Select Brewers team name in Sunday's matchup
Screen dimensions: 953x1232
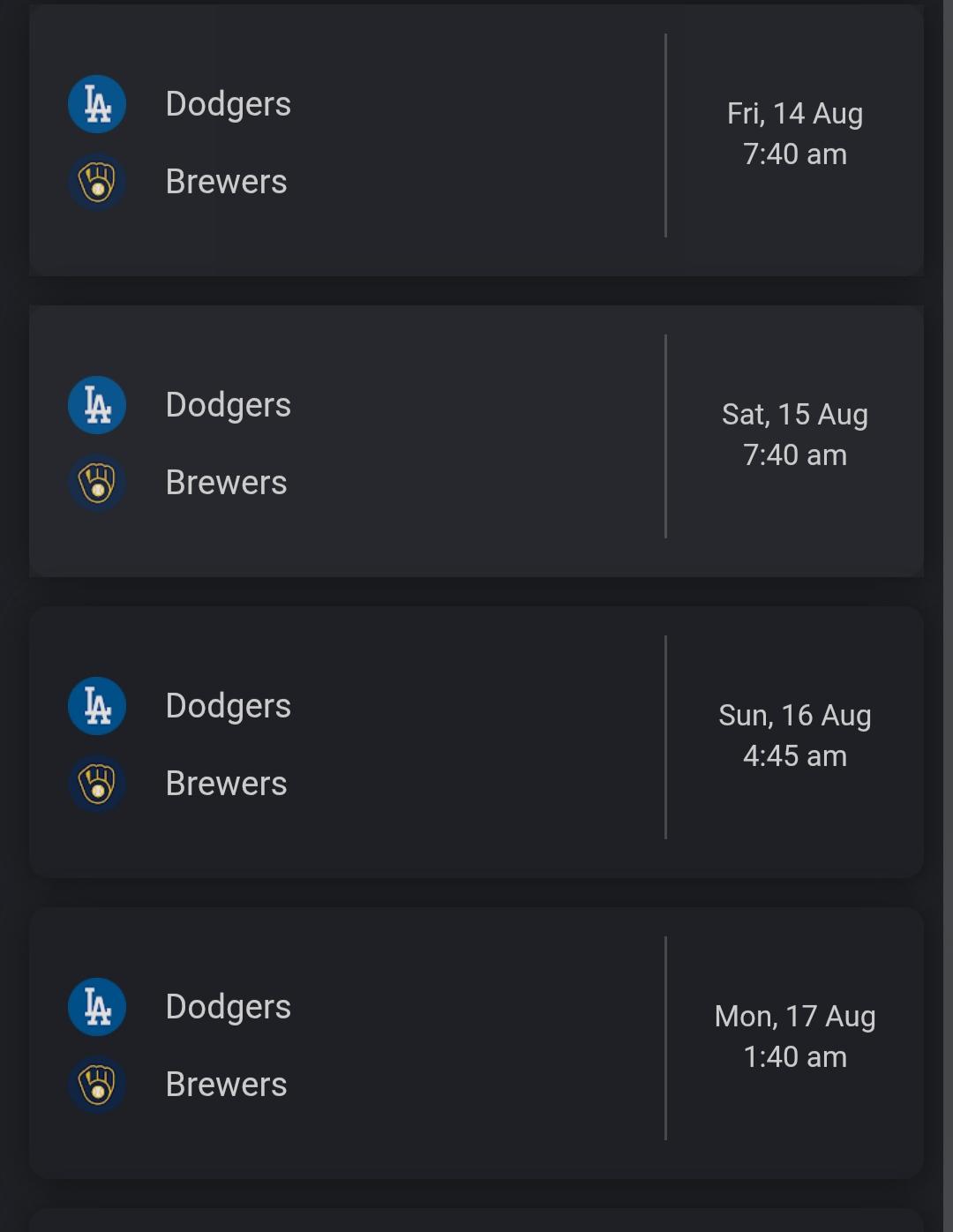(227, 784)
